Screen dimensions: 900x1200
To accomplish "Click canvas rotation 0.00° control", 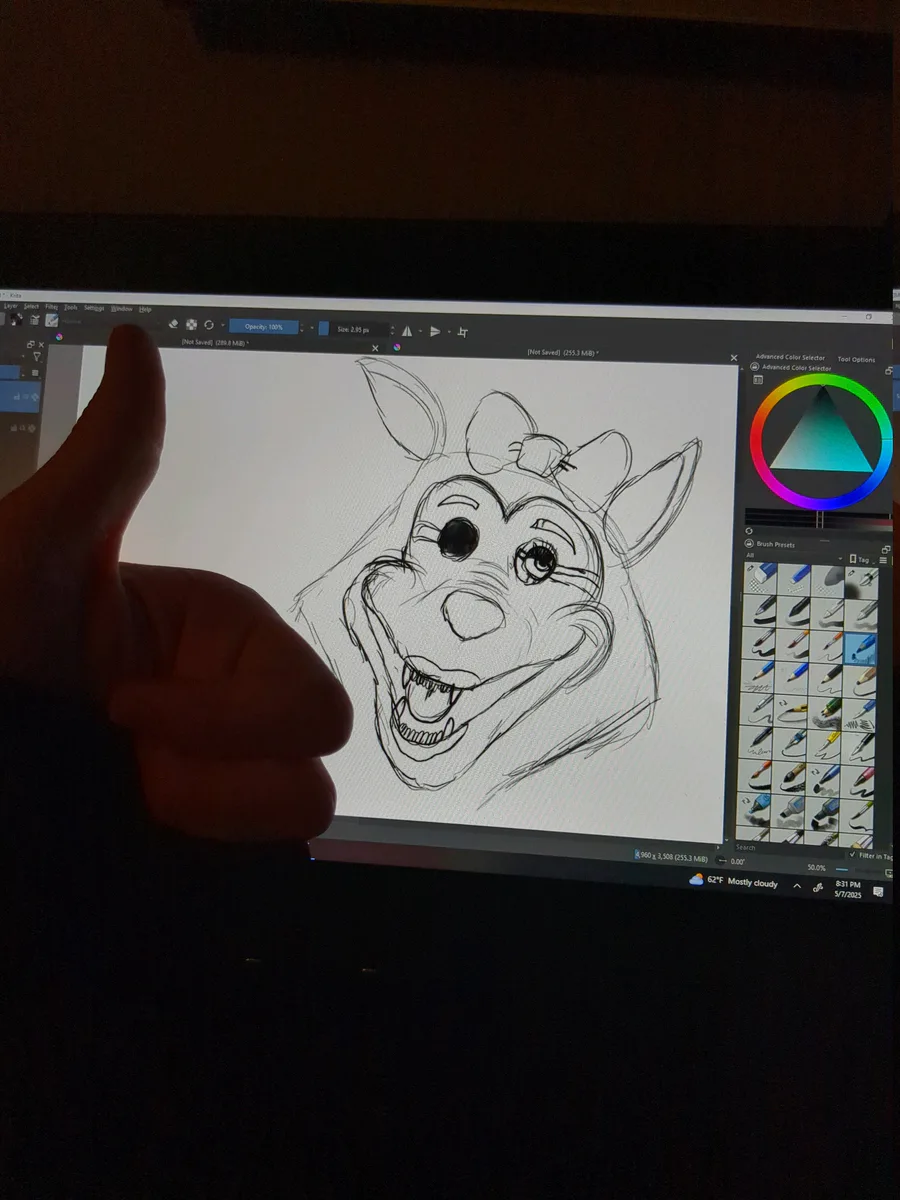I will pyautogui.click(x=739, y=862).
